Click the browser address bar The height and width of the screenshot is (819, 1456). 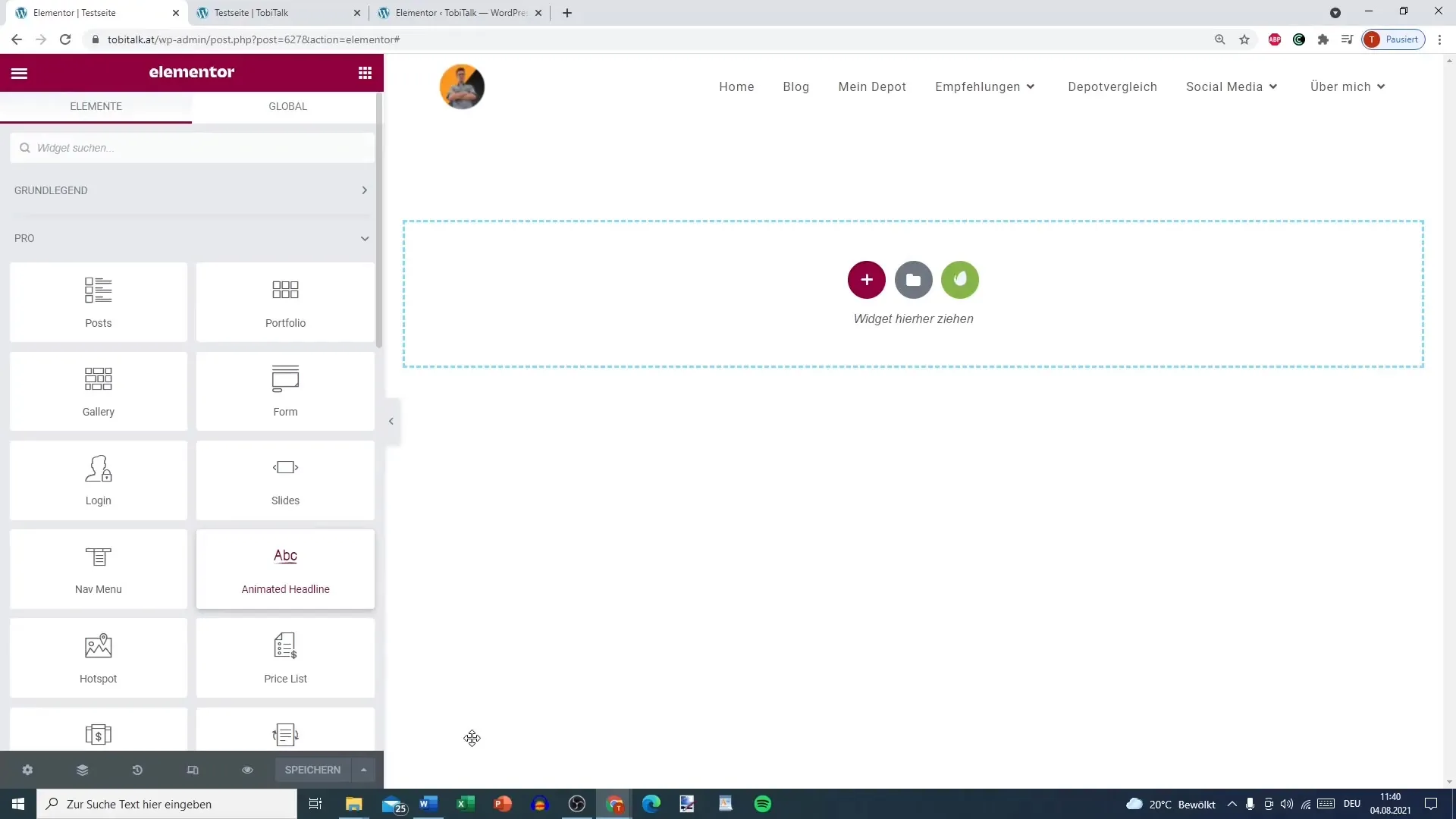(x=645, y=39)
